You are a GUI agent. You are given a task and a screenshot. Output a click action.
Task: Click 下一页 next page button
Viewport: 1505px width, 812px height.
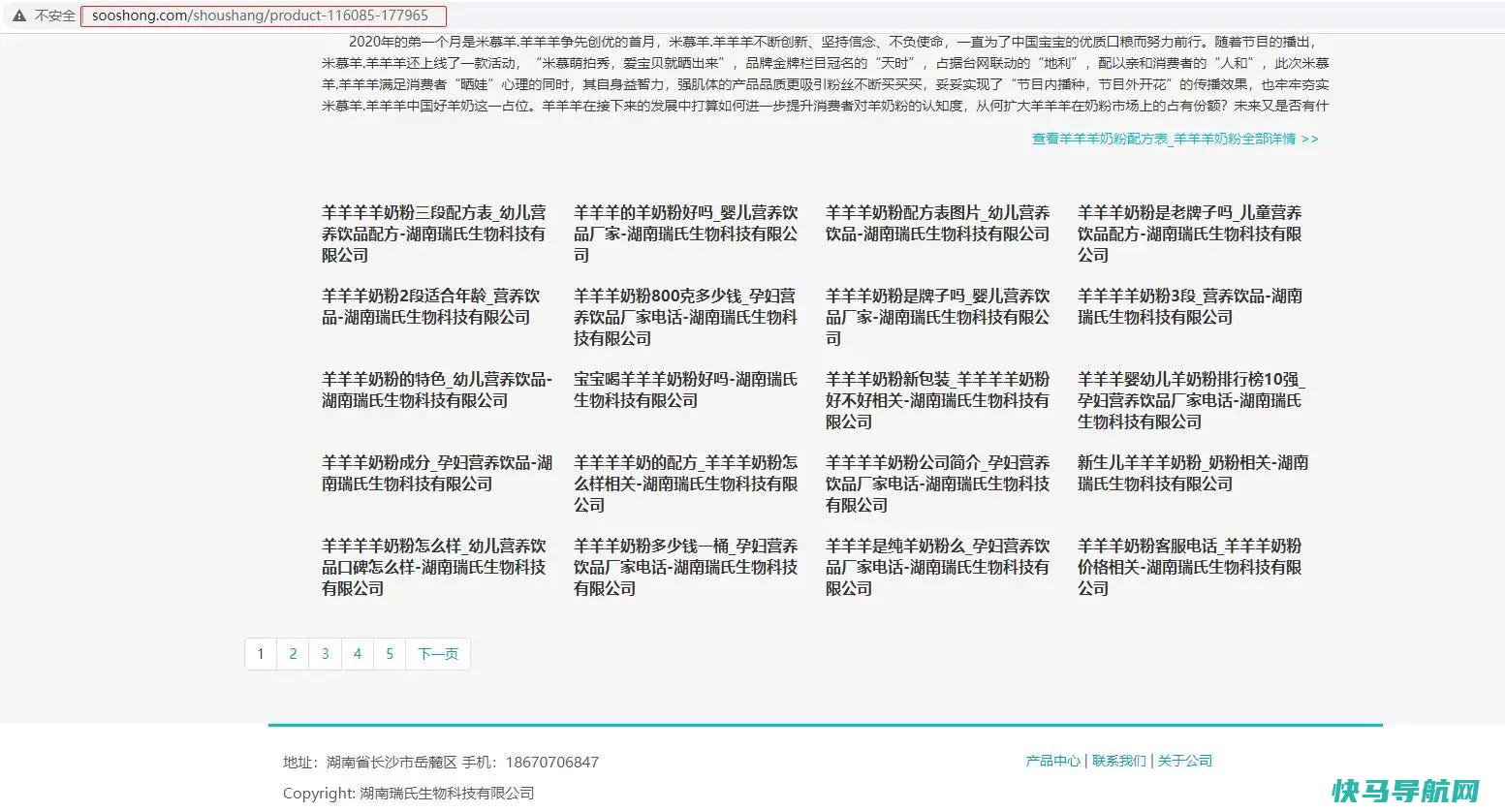pyautogui.click(x=438, y=654)
